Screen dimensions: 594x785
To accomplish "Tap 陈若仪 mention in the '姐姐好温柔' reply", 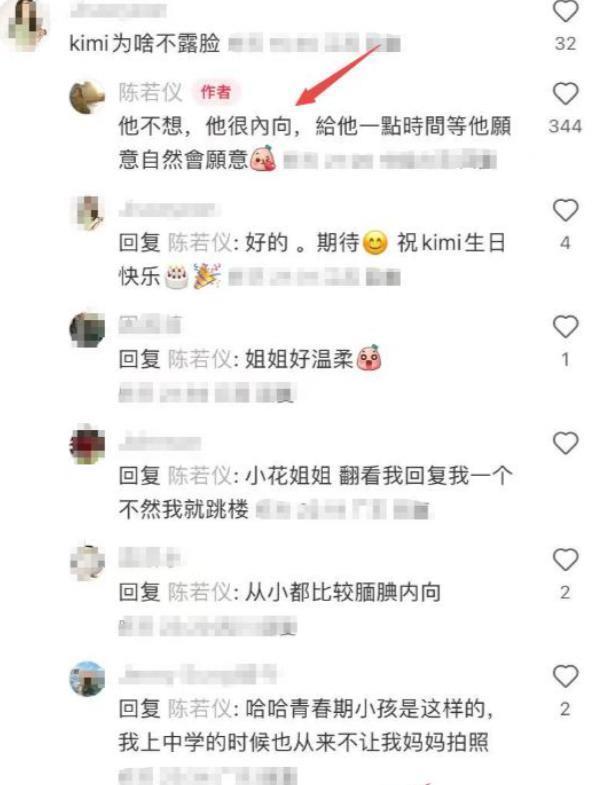I will tap(199, 359).
